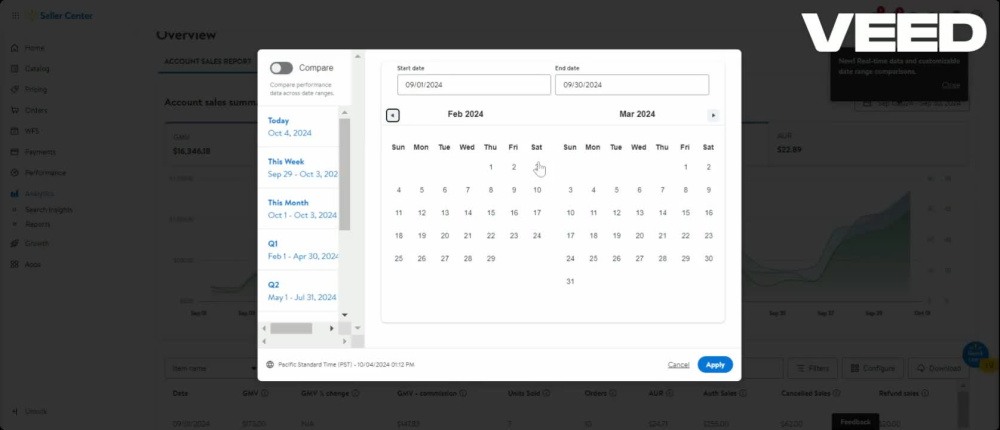The width and height of the screenshot is (1000, 430).
Task: Click the Cancelled Sales info icon
Action: 836,394
